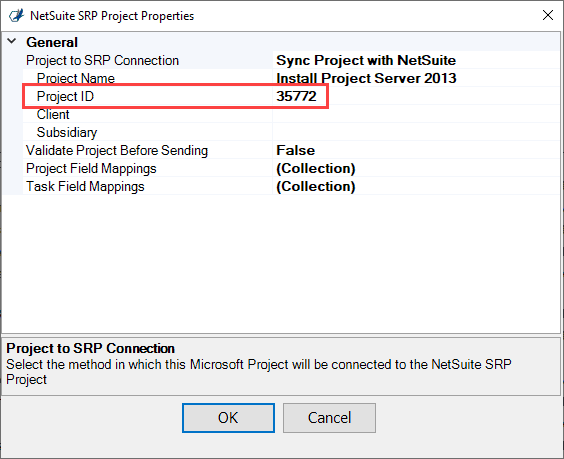Select the Project Name property label
Image resolution: width=564 pixels, height=459 pixels.
coord(76,78)
